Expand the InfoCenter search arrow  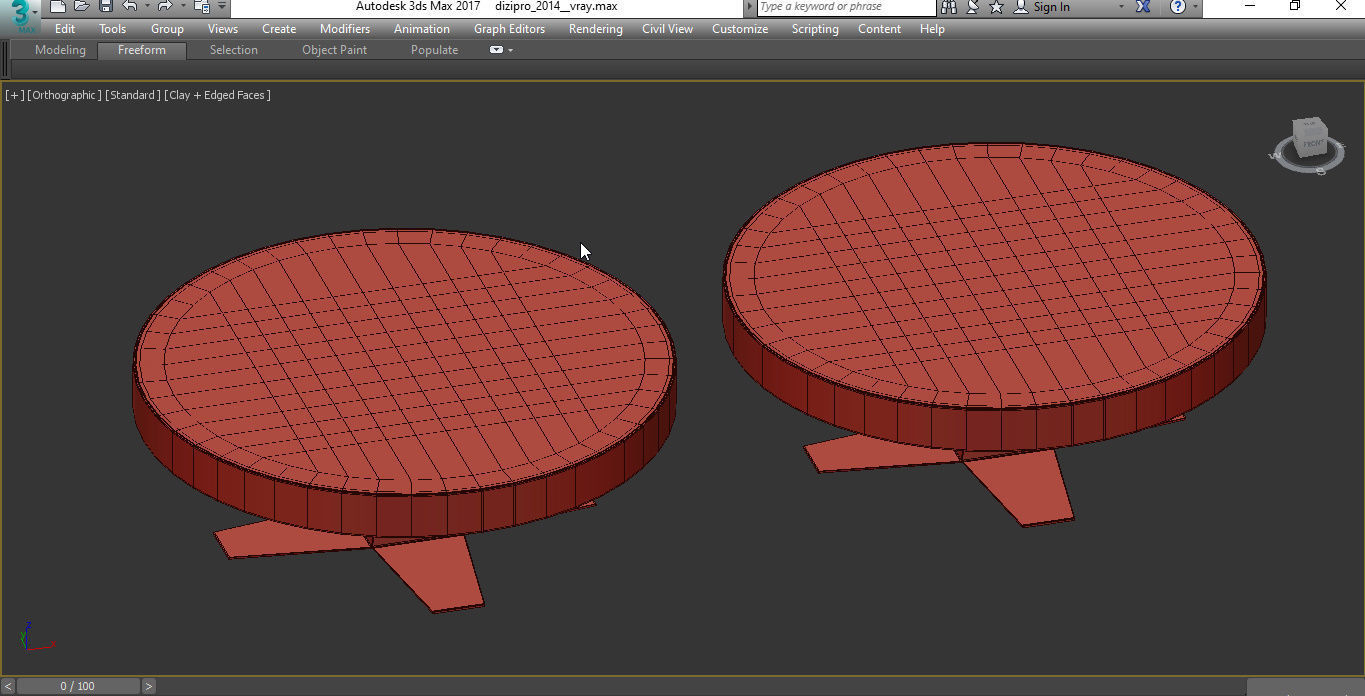(x=751, y=7)
